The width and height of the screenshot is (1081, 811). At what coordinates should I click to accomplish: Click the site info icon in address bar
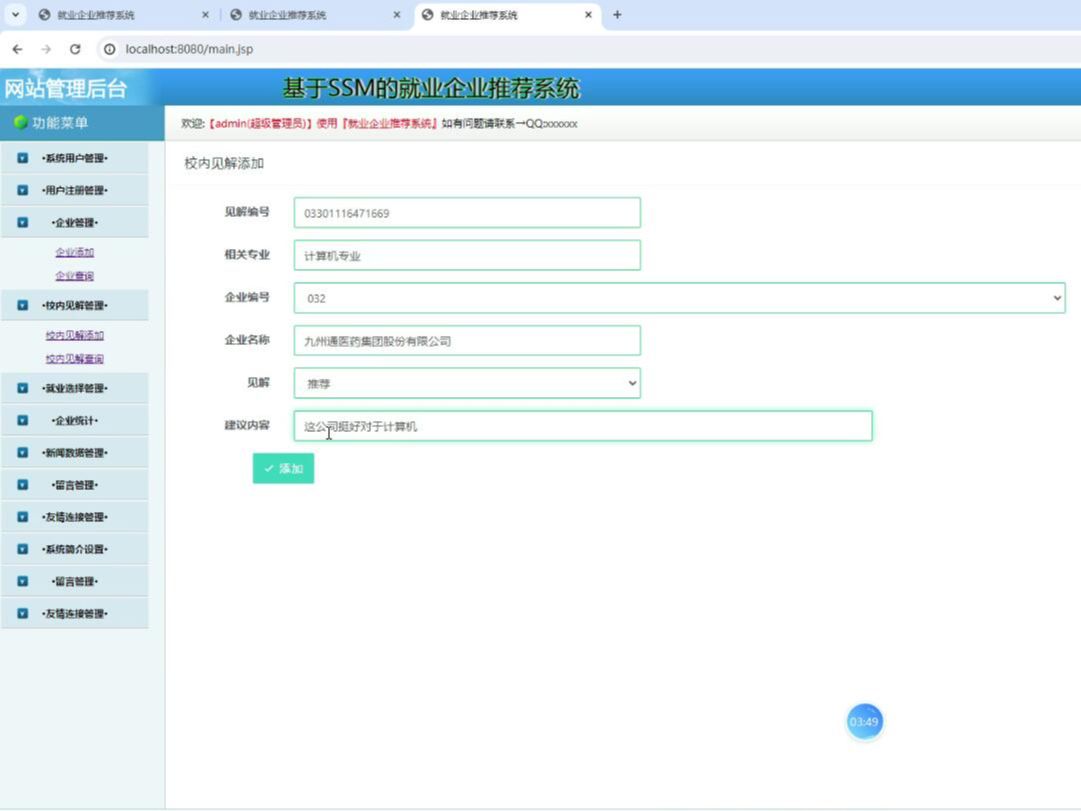point(109,49)
